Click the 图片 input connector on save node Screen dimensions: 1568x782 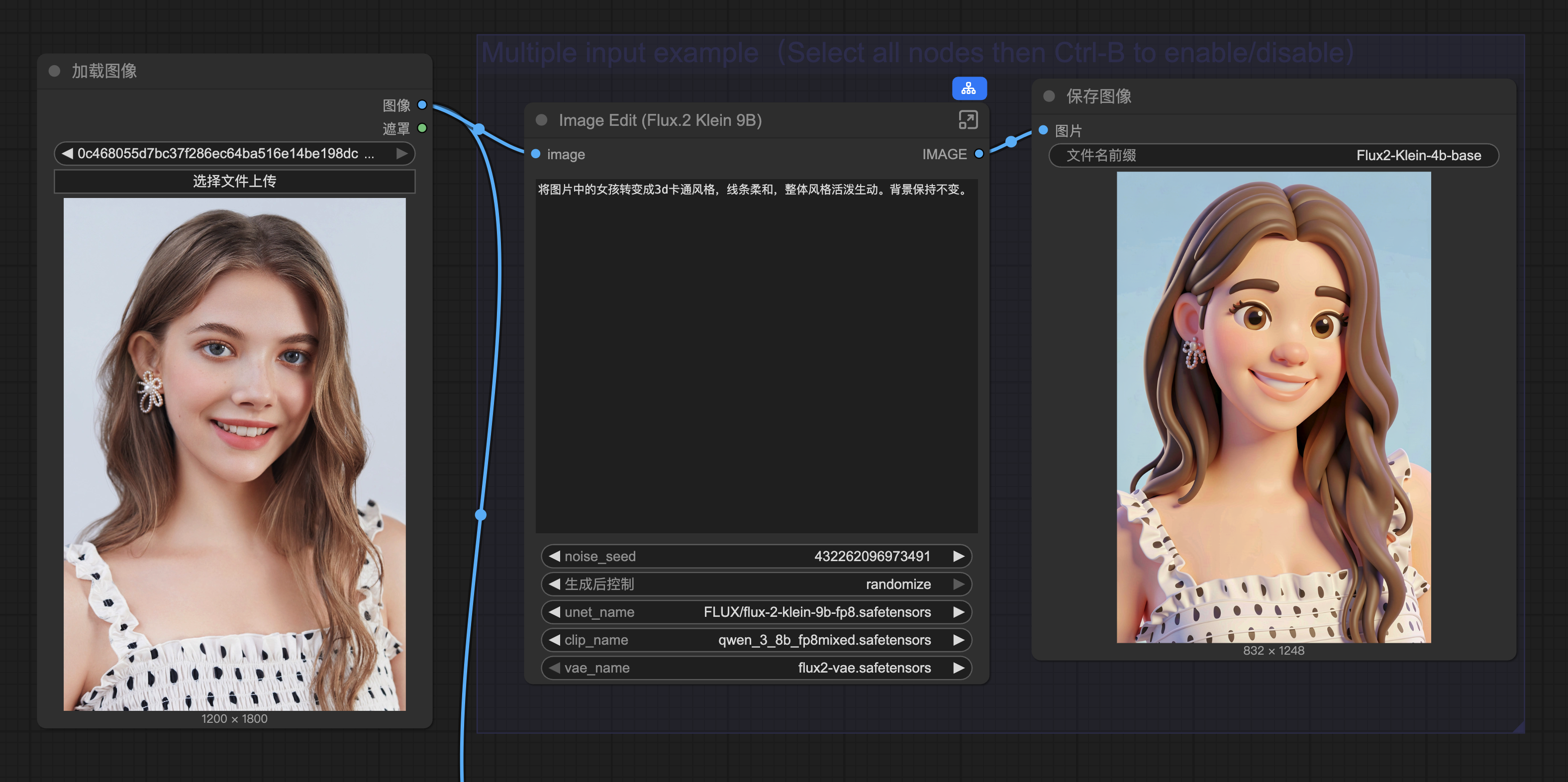pos(1043,130)
